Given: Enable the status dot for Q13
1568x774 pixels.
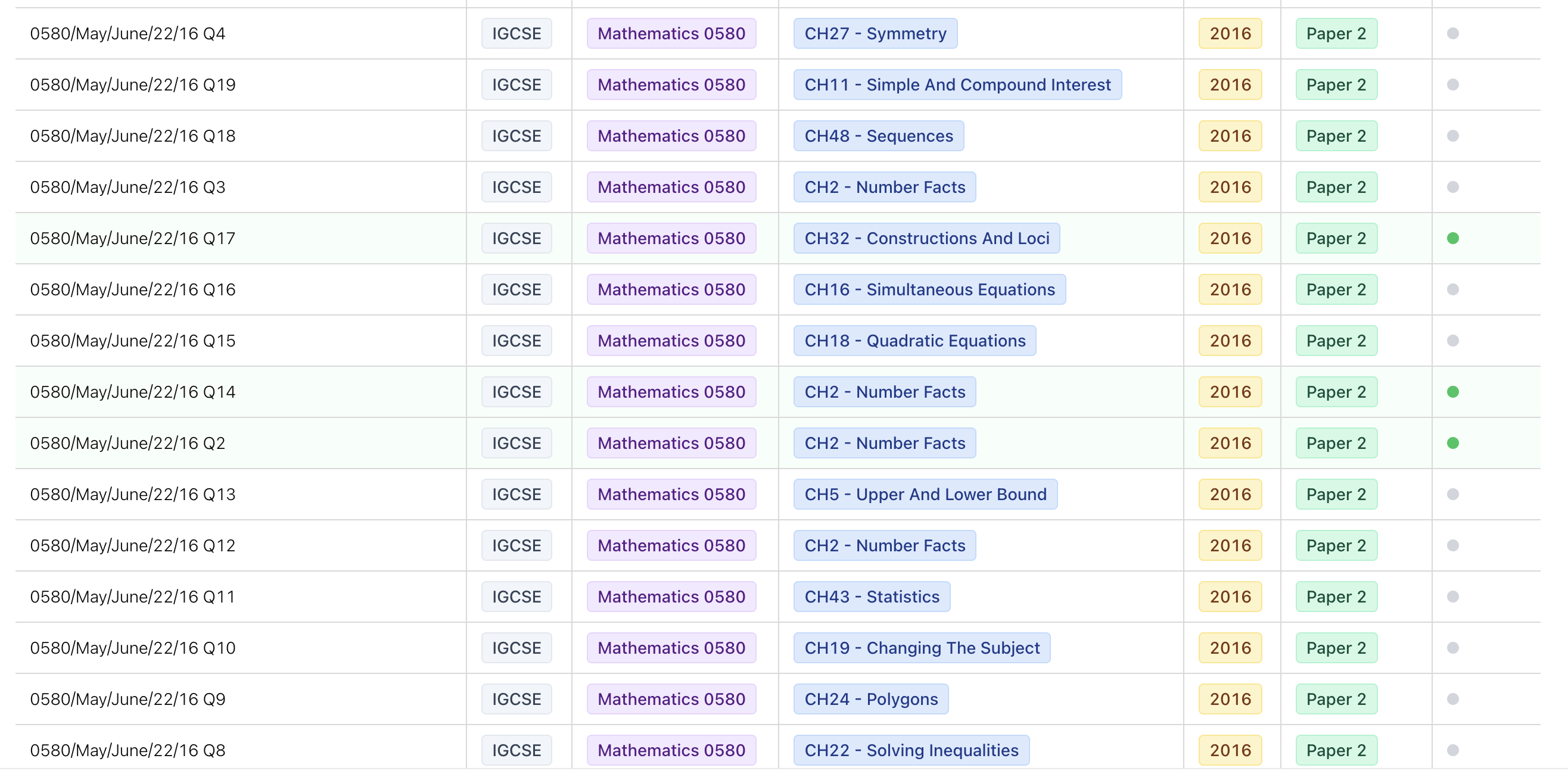Looking at the screenshot, I should [1454, 494].
